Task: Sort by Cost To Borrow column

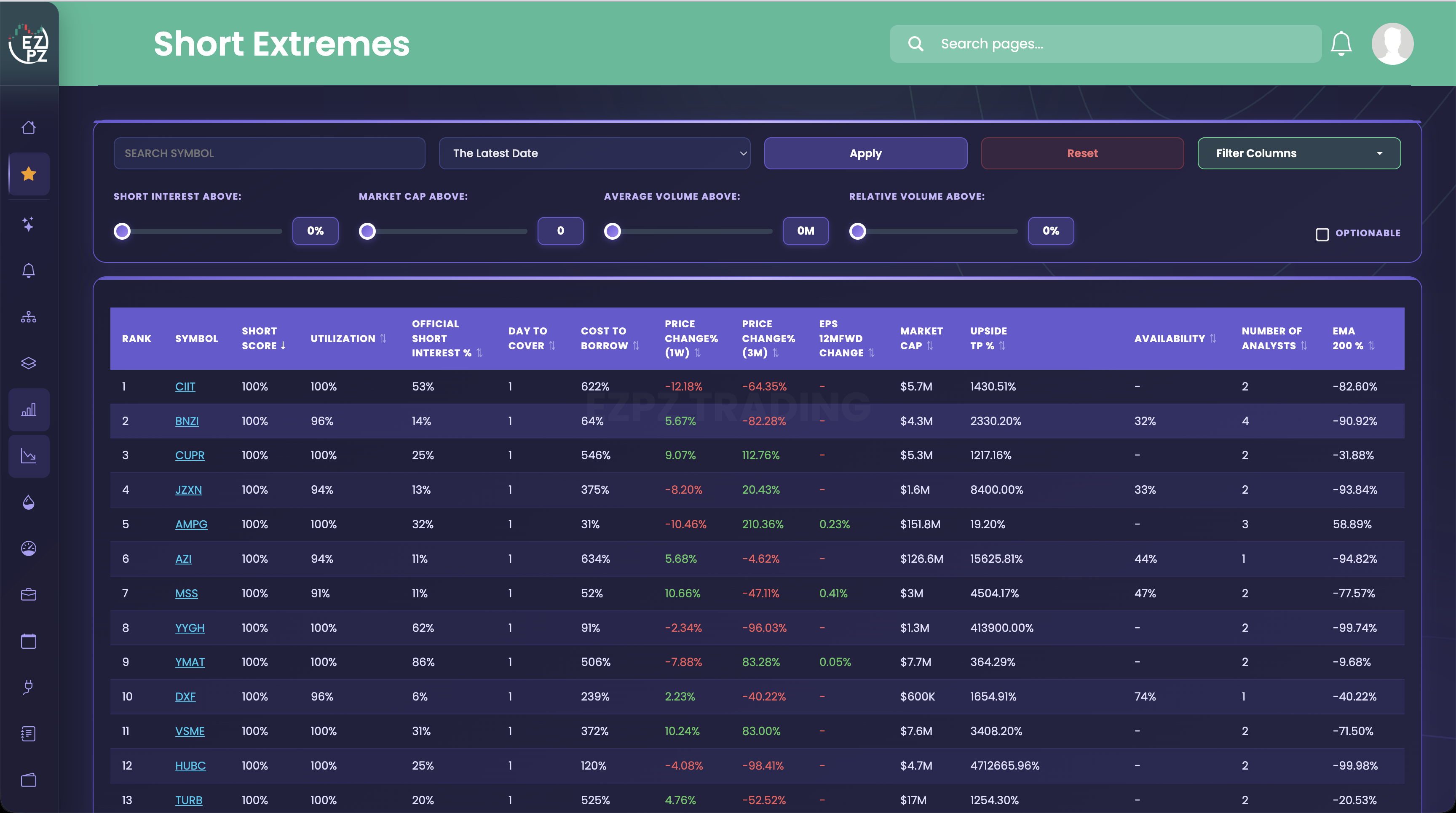Action: click(x=636, y=346)
